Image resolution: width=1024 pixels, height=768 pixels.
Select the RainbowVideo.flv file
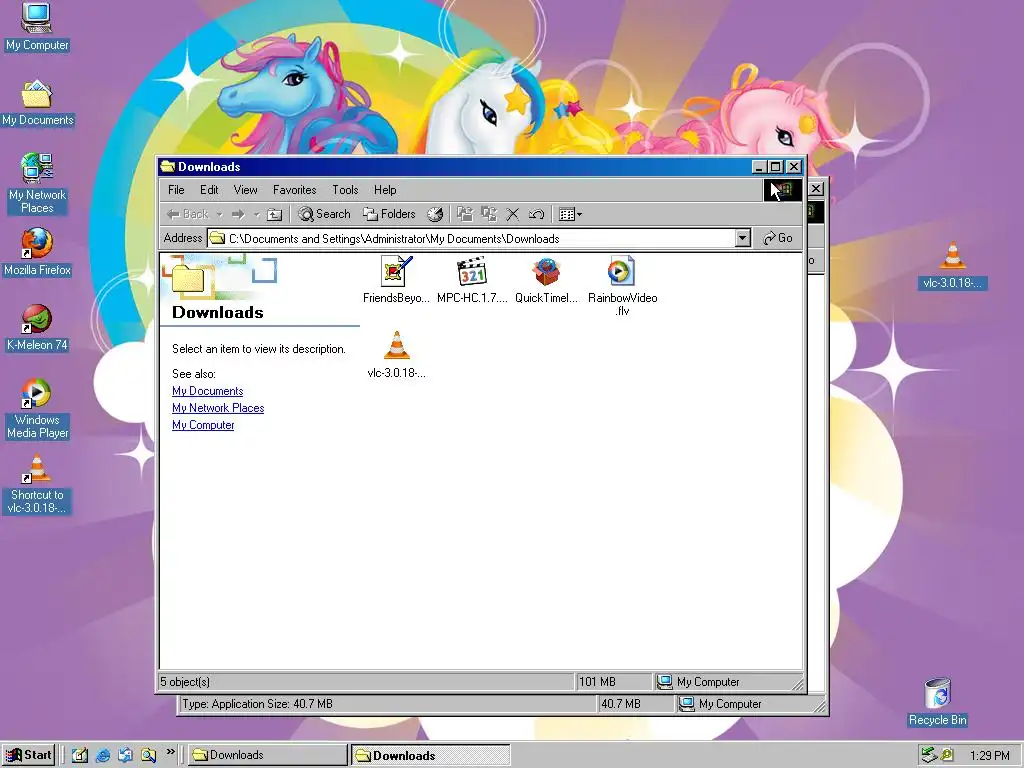pos(622,287)
